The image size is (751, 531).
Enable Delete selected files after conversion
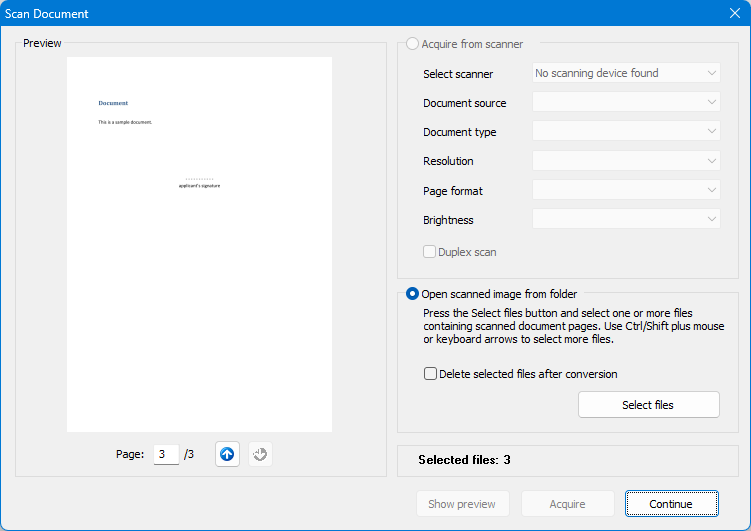[431, 374]
